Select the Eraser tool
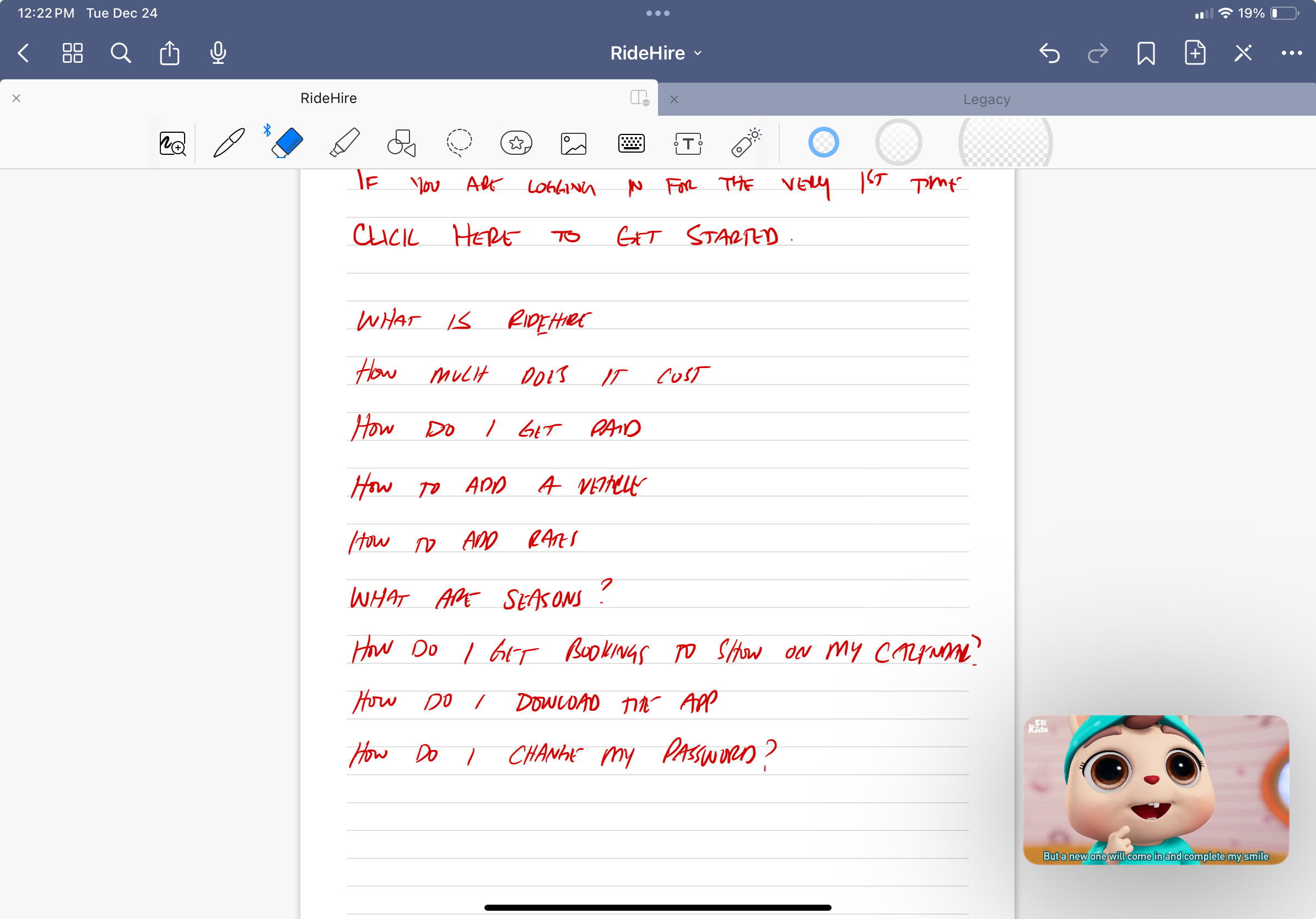 pos(287,143)
